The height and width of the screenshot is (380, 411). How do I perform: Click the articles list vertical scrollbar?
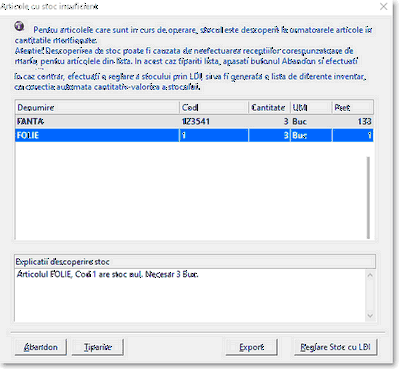(x=368, y=198)
